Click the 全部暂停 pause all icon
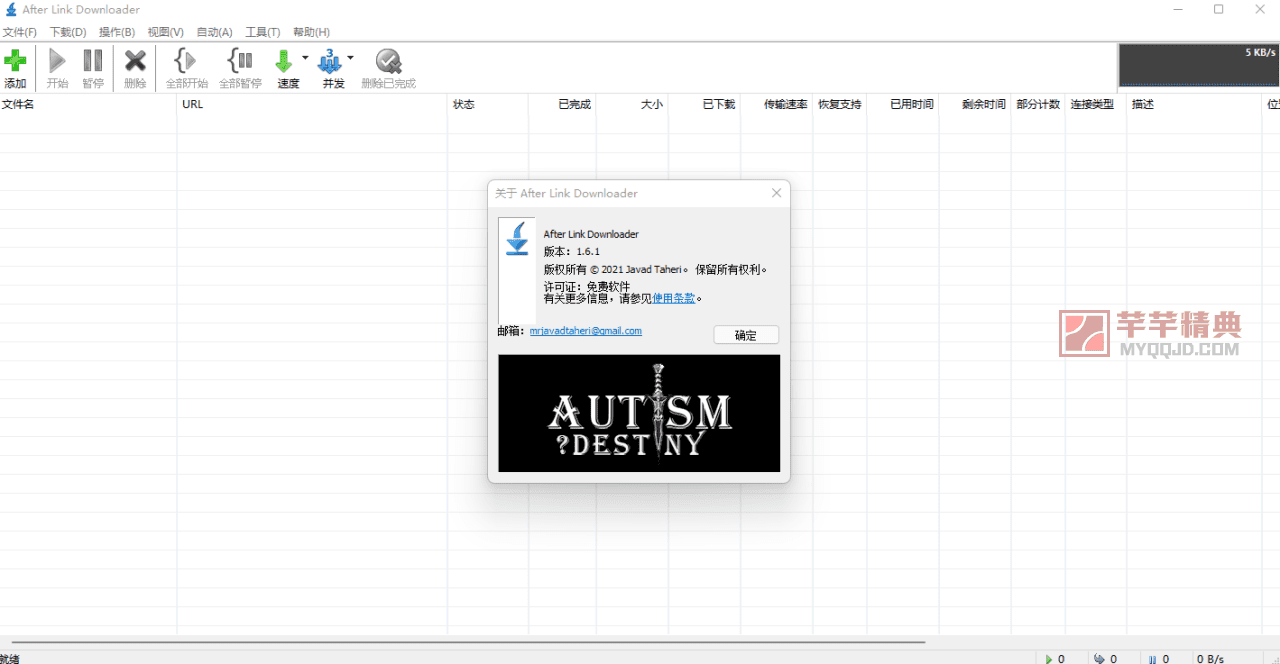The image size is (1280, 664). [x=240, y=61]
